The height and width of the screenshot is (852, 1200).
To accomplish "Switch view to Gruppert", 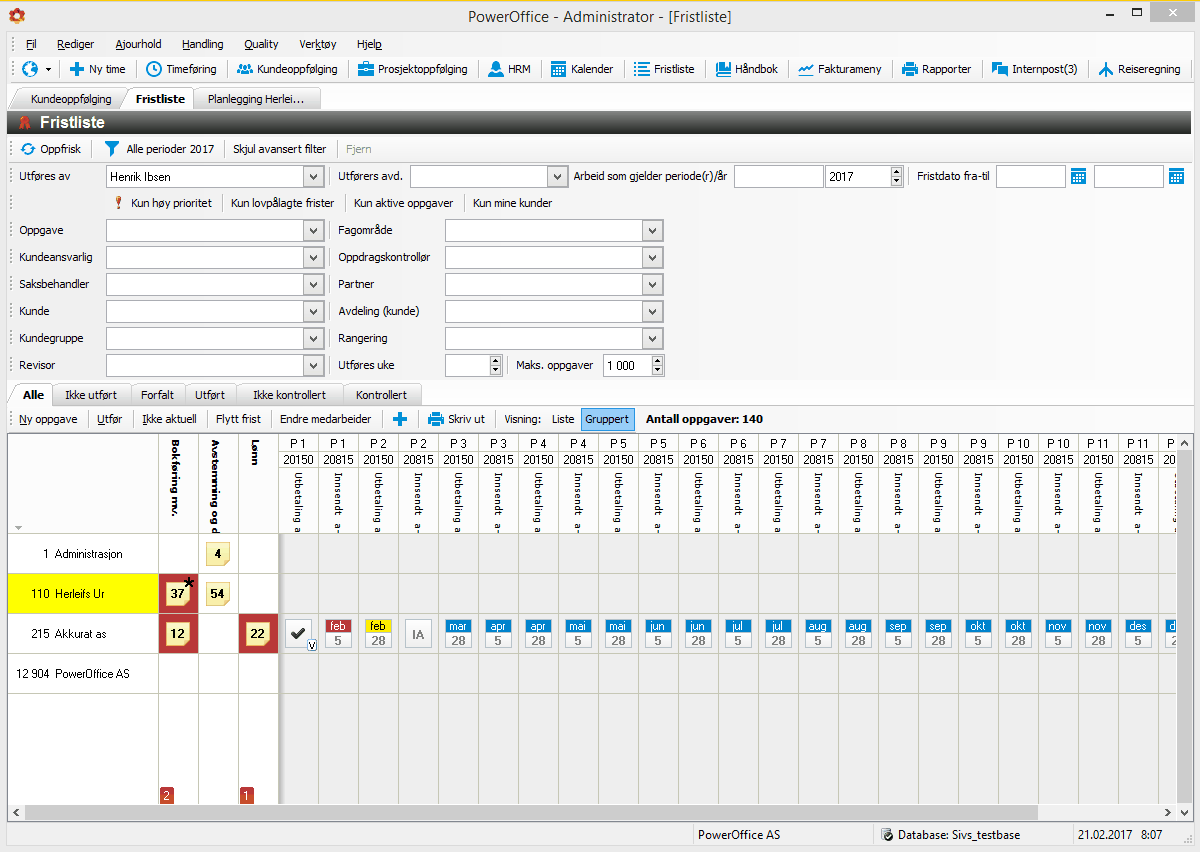I will click(607, 419).
